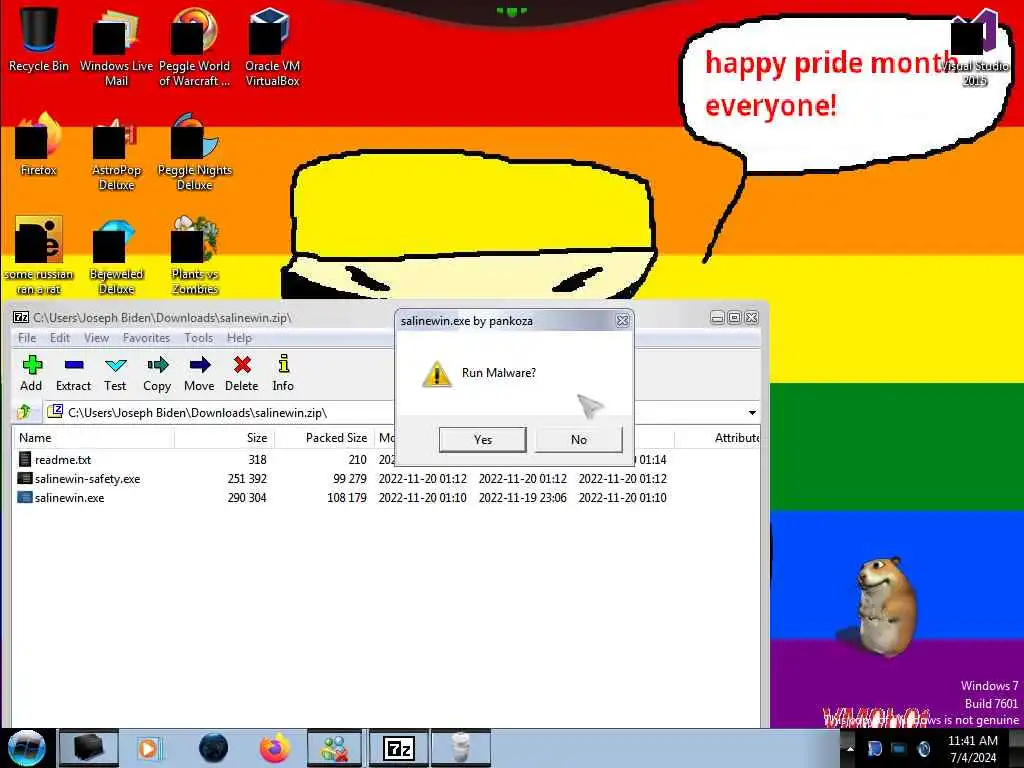The height and width of the screenshot is (768, 1024).
Task: Click packed size 99 279
Action: [x=349, y=479]
